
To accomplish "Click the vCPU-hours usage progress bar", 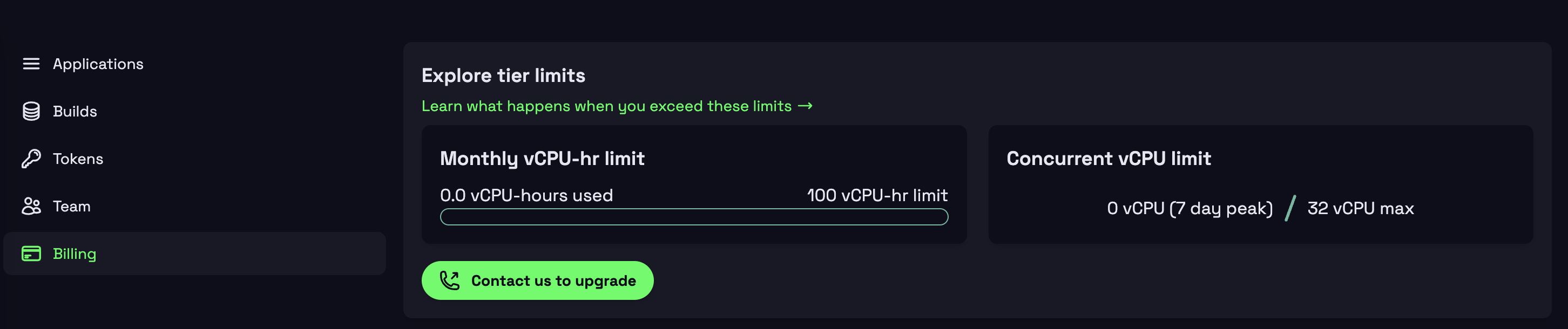I will [x=694, y=217].
